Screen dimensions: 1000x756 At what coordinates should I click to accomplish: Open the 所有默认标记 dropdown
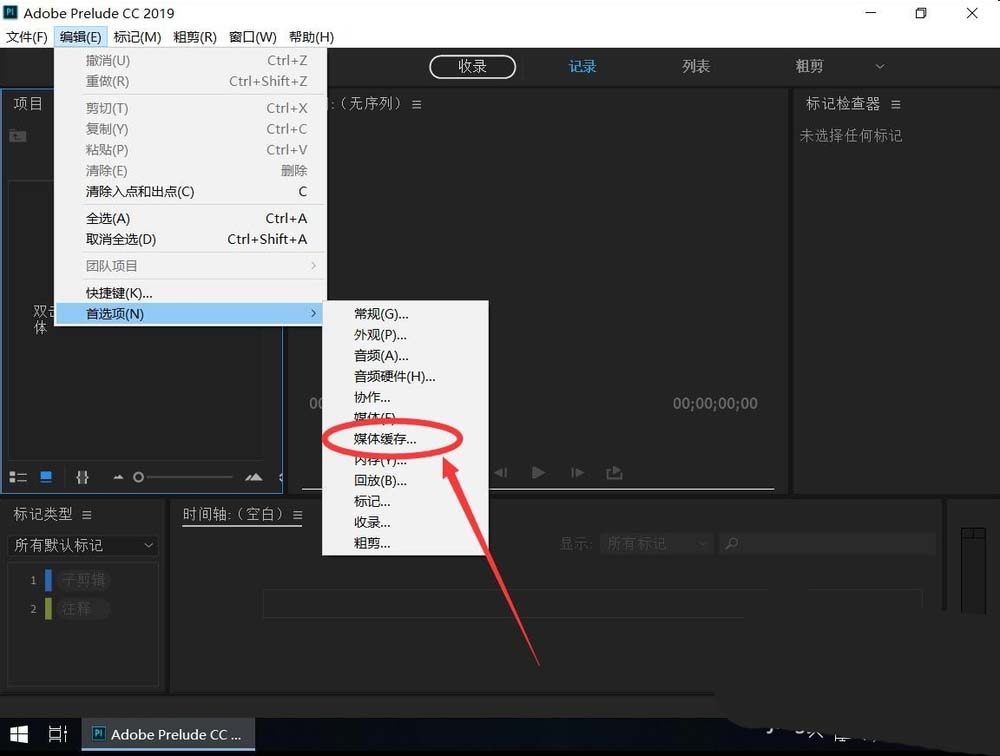tap(83, 545)
